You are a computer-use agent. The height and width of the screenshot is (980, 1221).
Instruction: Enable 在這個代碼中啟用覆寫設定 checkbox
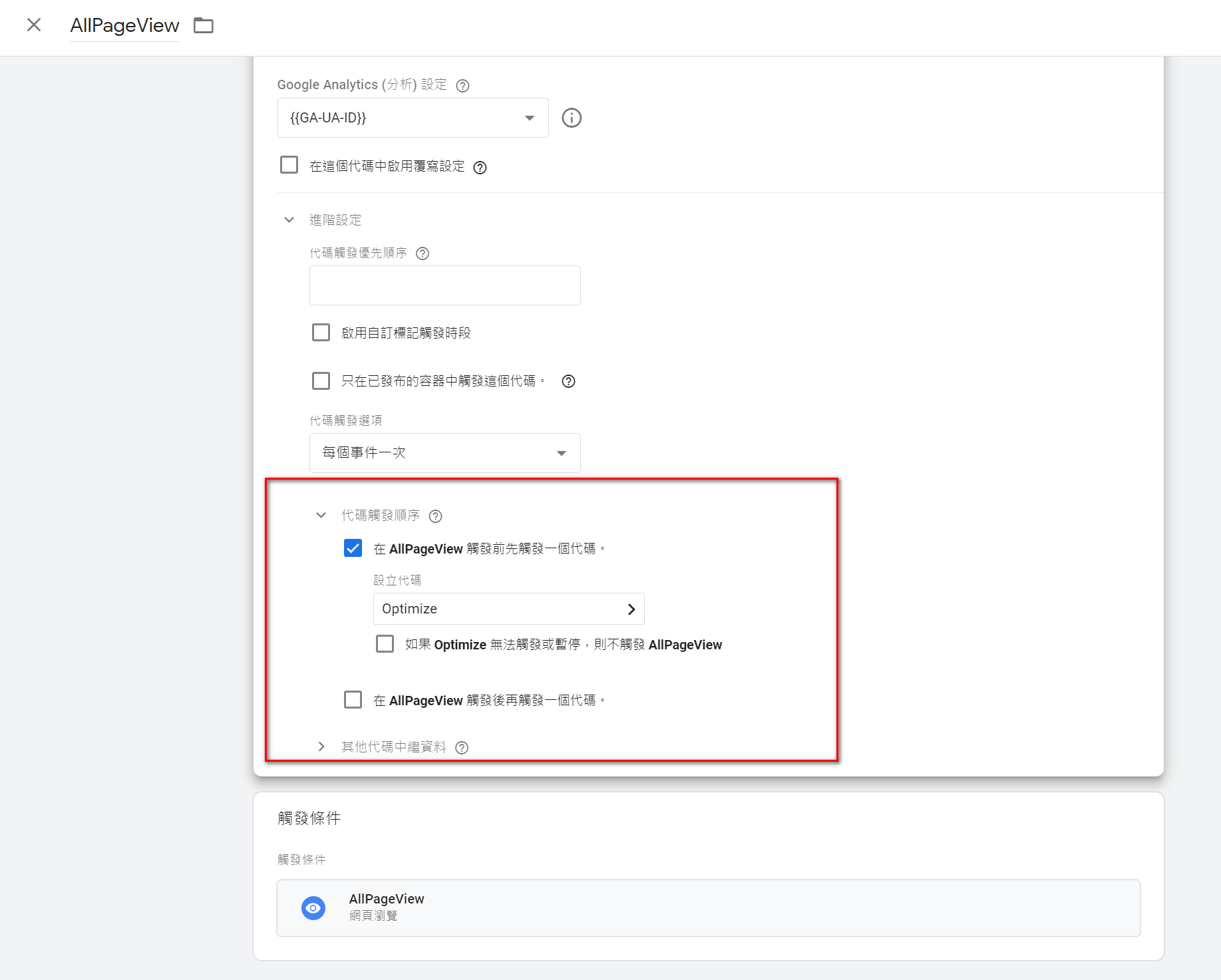point(289,165)
